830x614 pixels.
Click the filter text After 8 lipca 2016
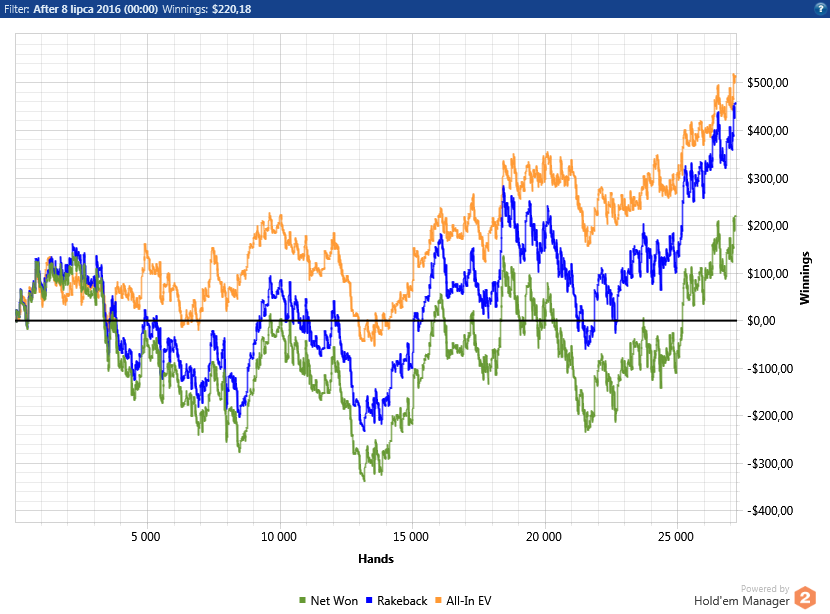(x=95, y=9)
